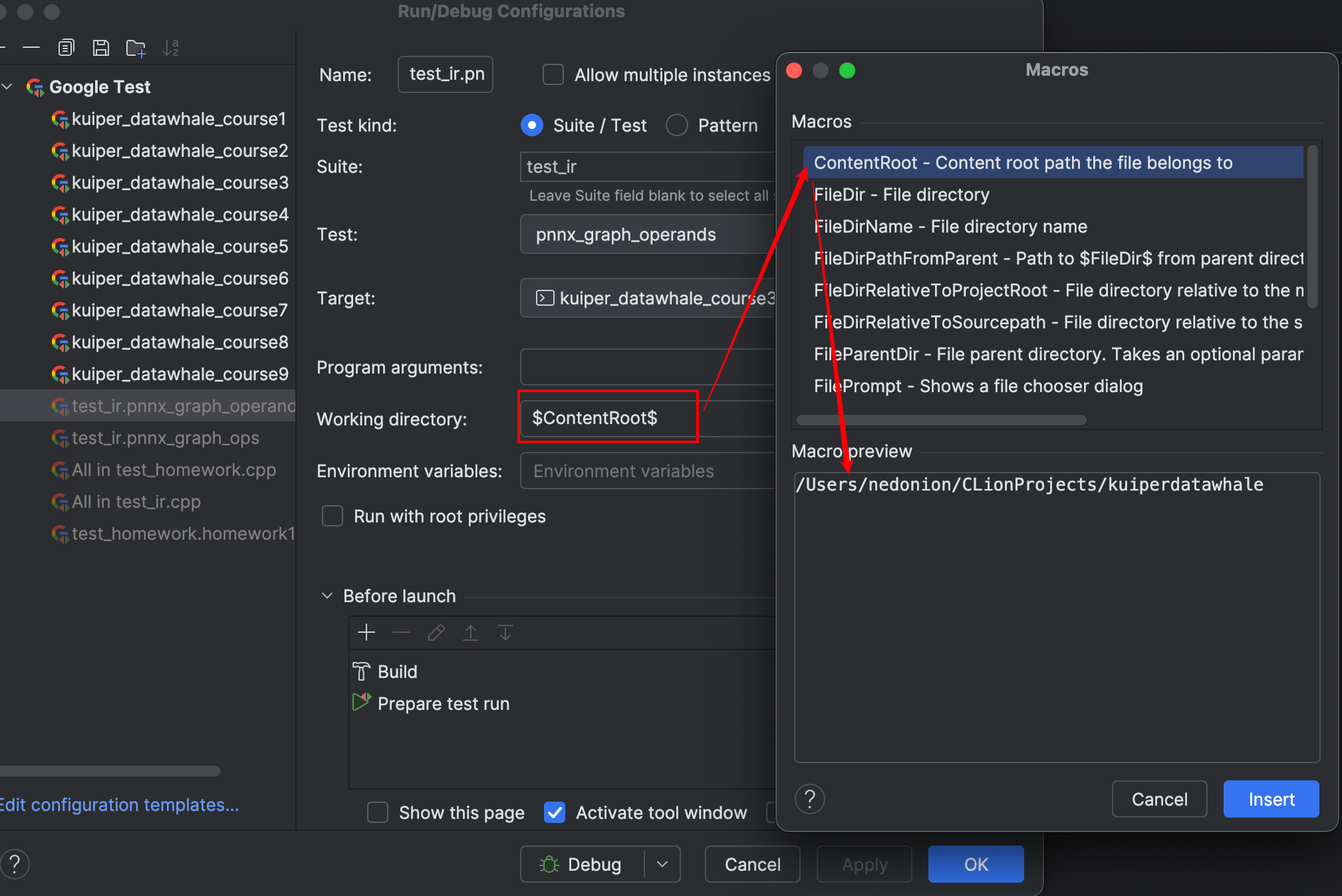Enable Allow multiple instances checkbox

tap(553, 74)
